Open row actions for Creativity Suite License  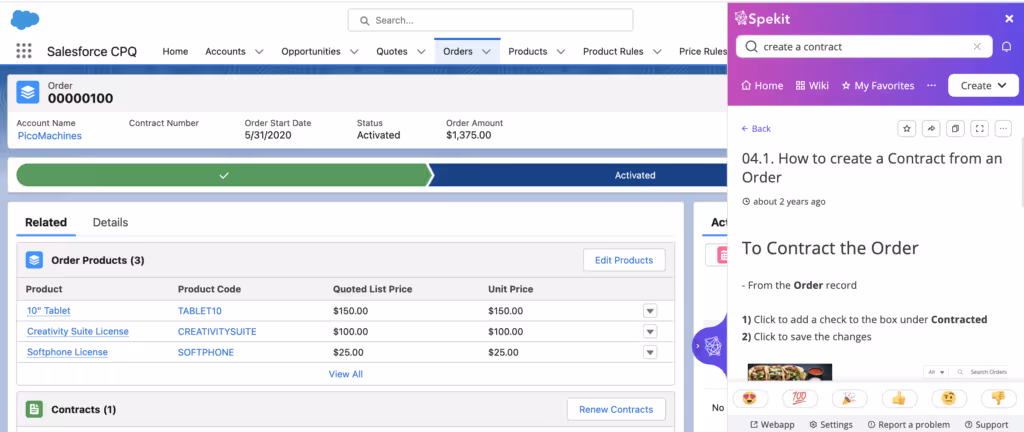[x=650, y=332]
